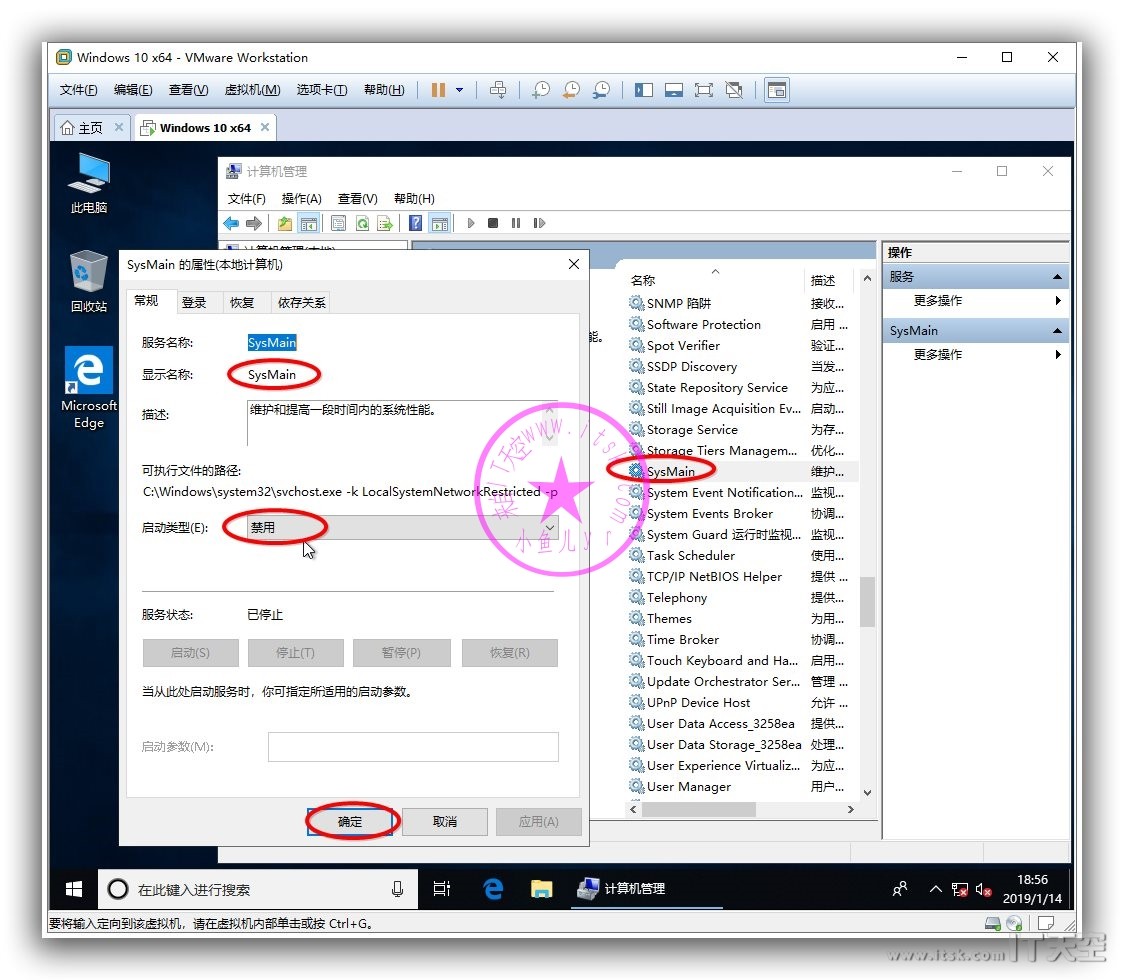
Task: Click the Pause Service toolbar icon
Action: pos(516,224)
